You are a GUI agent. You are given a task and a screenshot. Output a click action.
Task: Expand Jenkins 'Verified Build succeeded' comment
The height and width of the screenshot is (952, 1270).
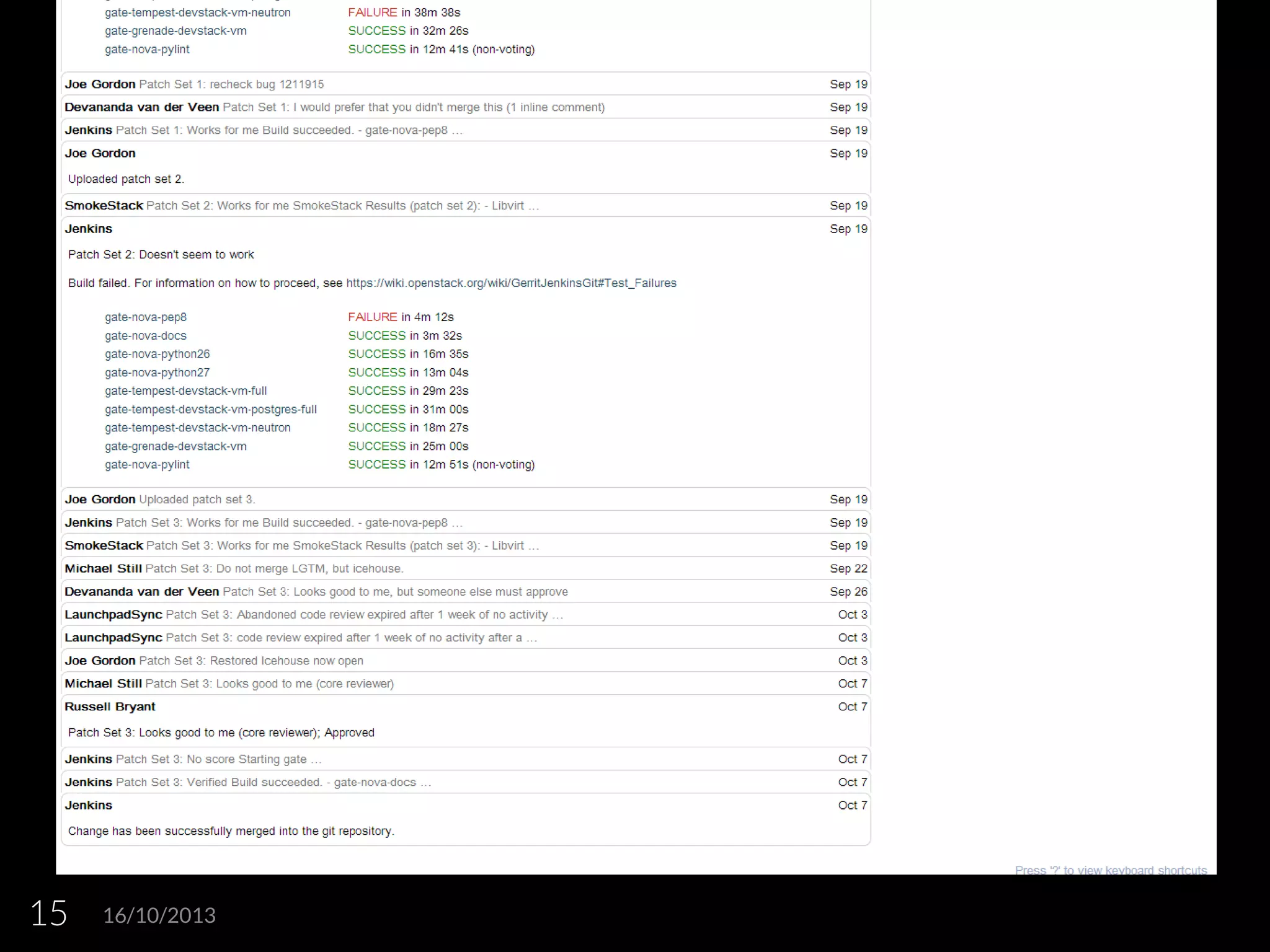pos(466,782)
